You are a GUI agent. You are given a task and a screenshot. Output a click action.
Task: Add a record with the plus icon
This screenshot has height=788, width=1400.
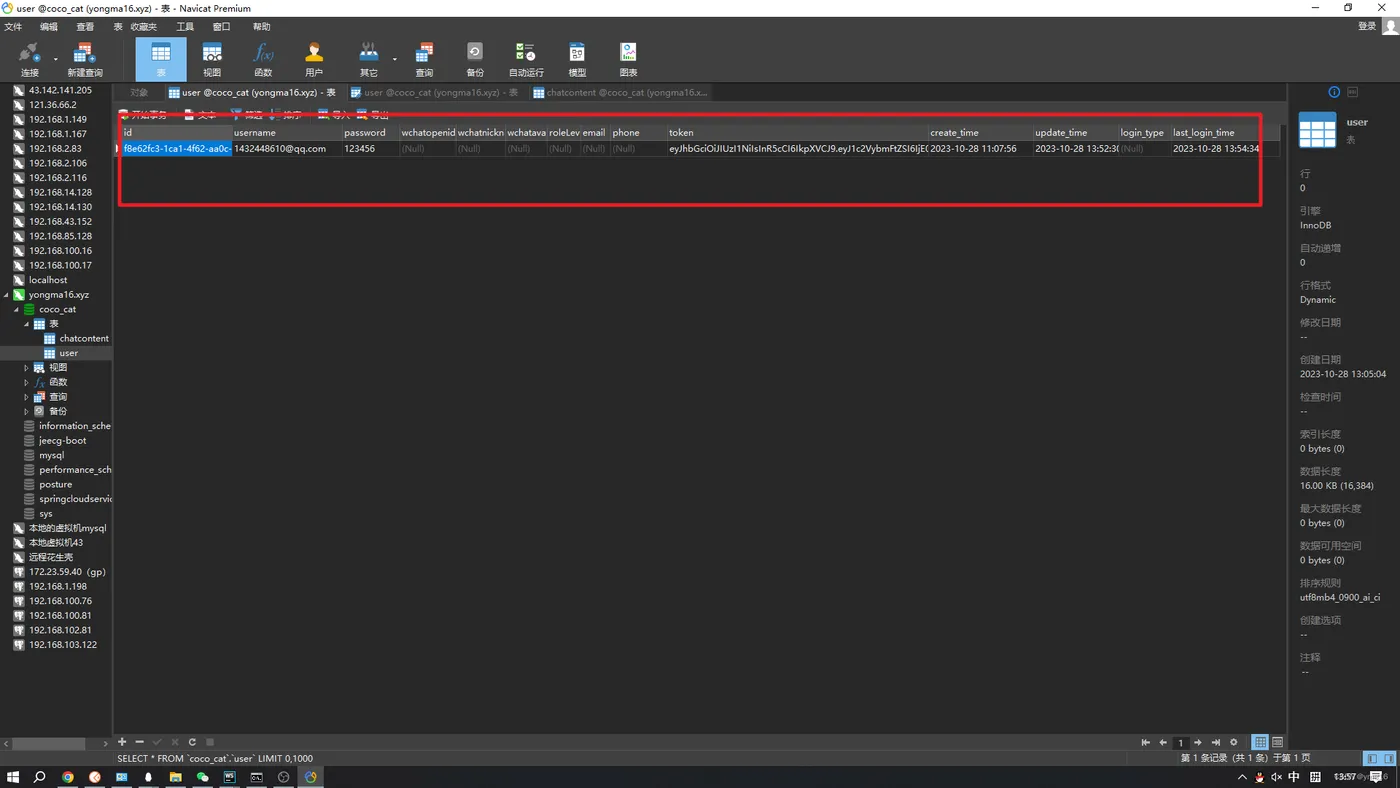[x=122, y=742]
